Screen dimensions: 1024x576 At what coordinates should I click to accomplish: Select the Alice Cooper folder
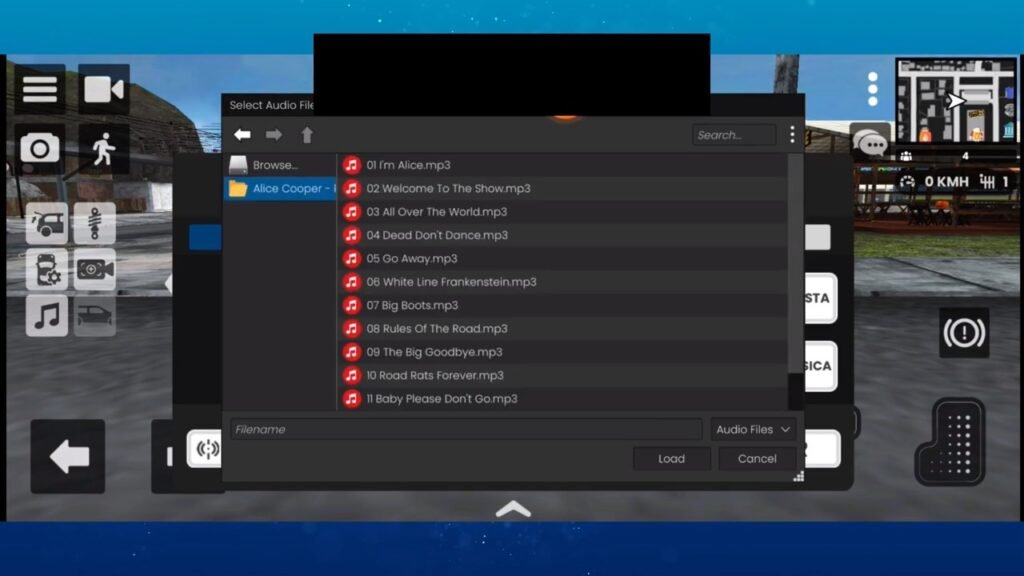280,188
